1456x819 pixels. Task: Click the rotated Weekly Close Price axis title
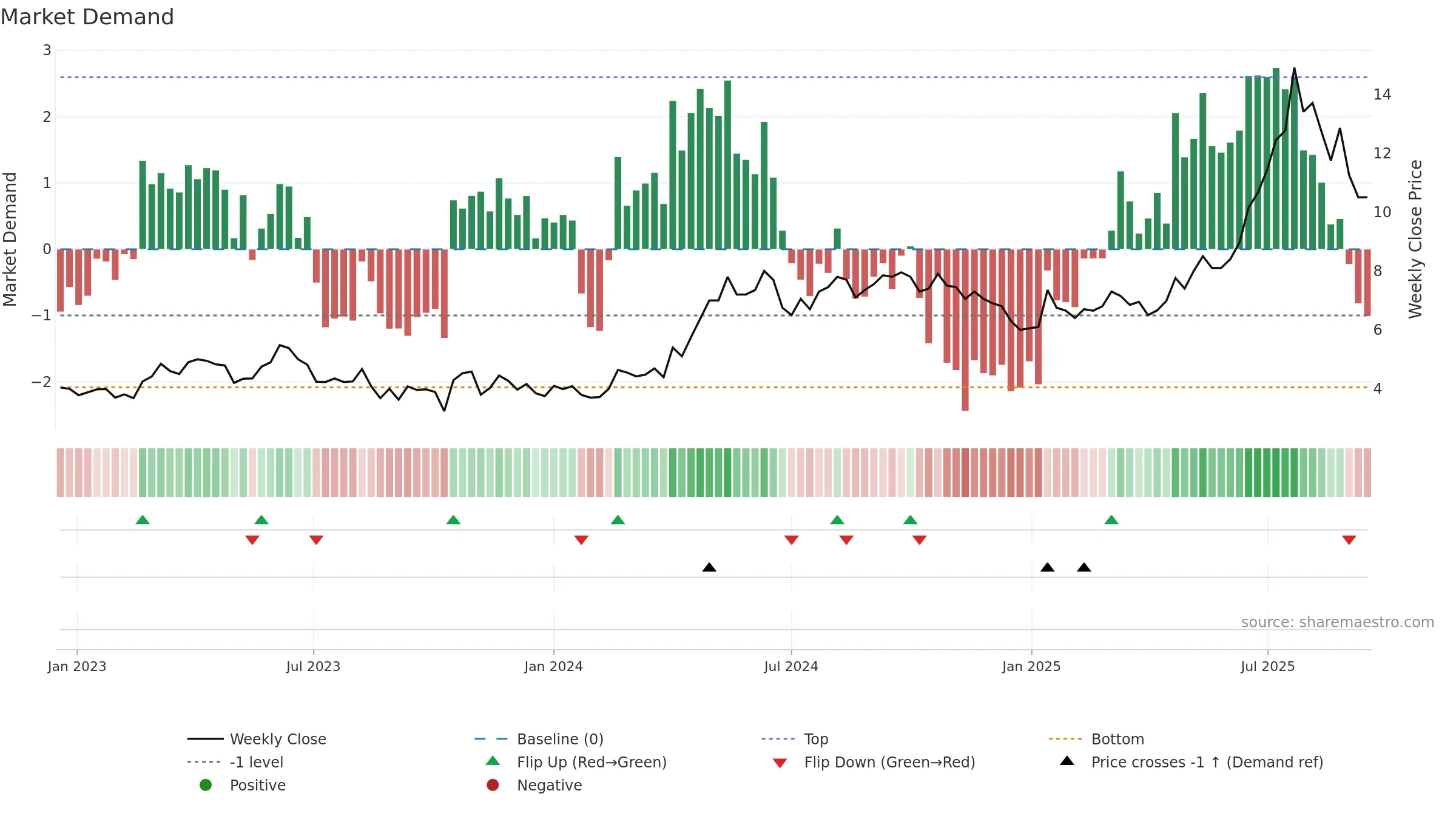1415,239
